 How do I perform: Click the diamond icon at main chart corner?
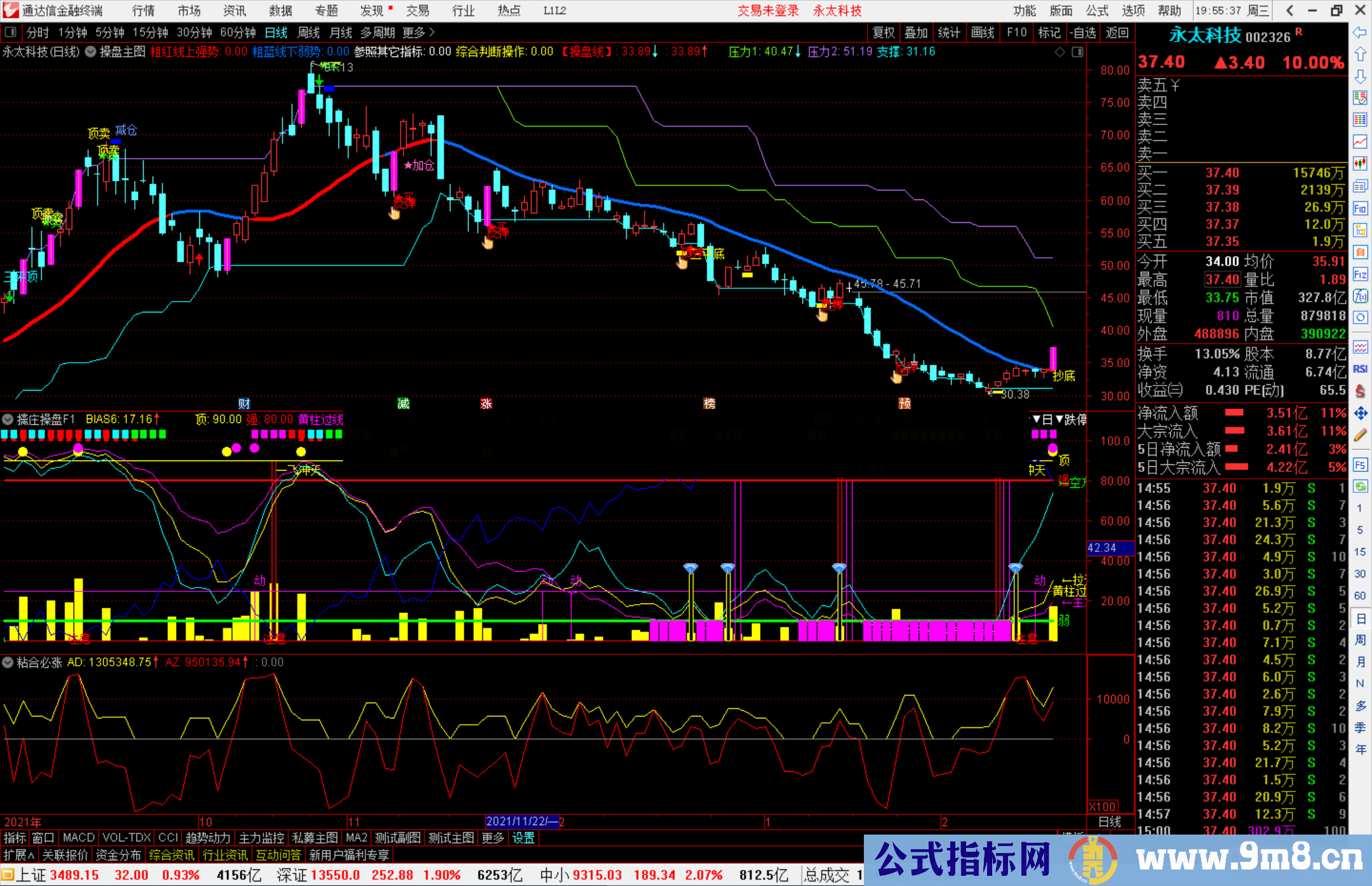coord(1059,52)
